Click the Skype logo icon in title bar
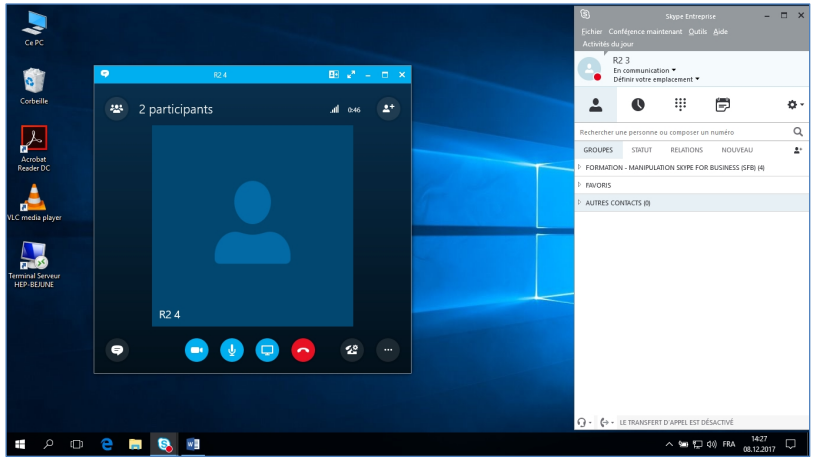 coord(585,15)
